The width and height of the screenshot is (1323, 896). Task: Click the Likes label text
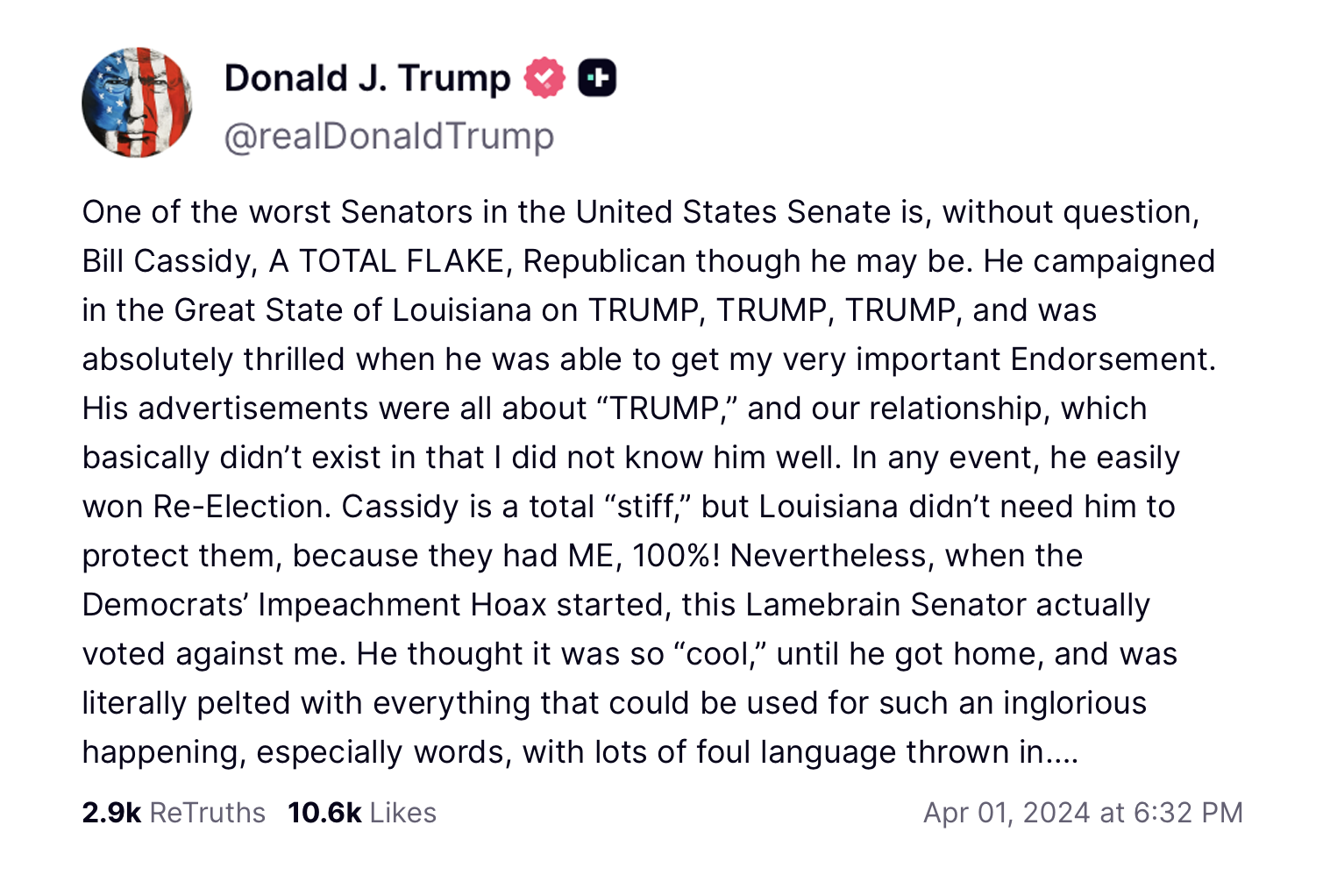coord(403,813)
